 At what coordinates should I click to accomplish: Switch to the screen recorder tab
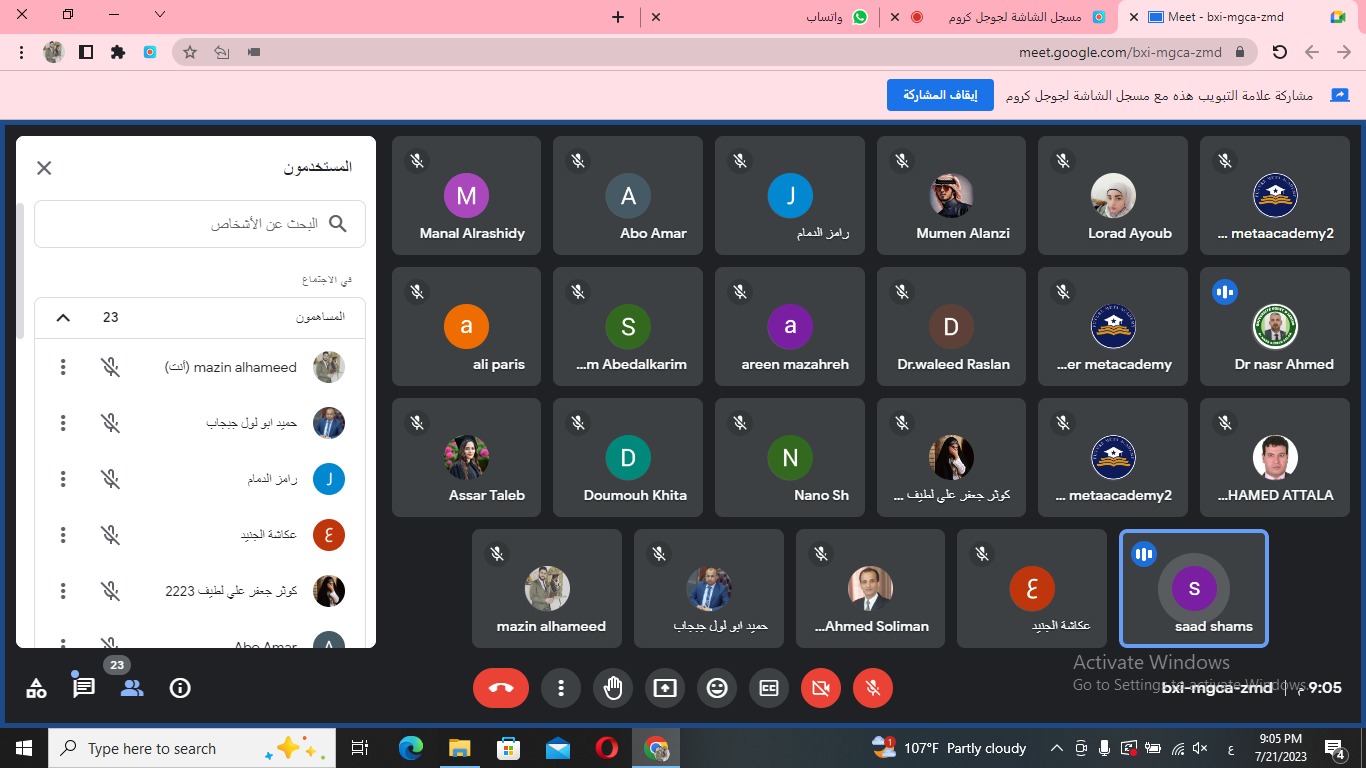pos(1010,17)
